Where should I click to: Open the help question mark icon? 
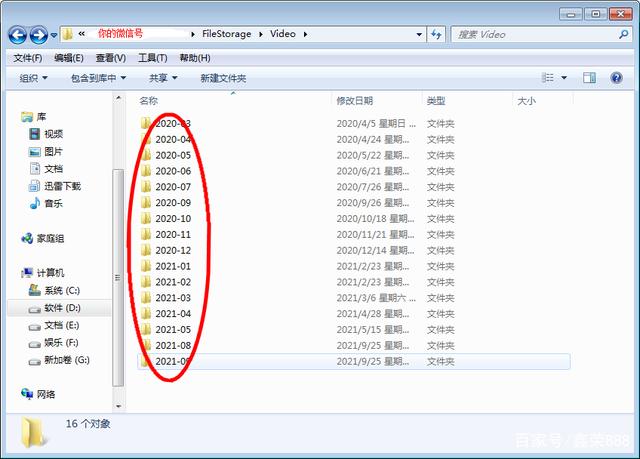click(615, 78)
